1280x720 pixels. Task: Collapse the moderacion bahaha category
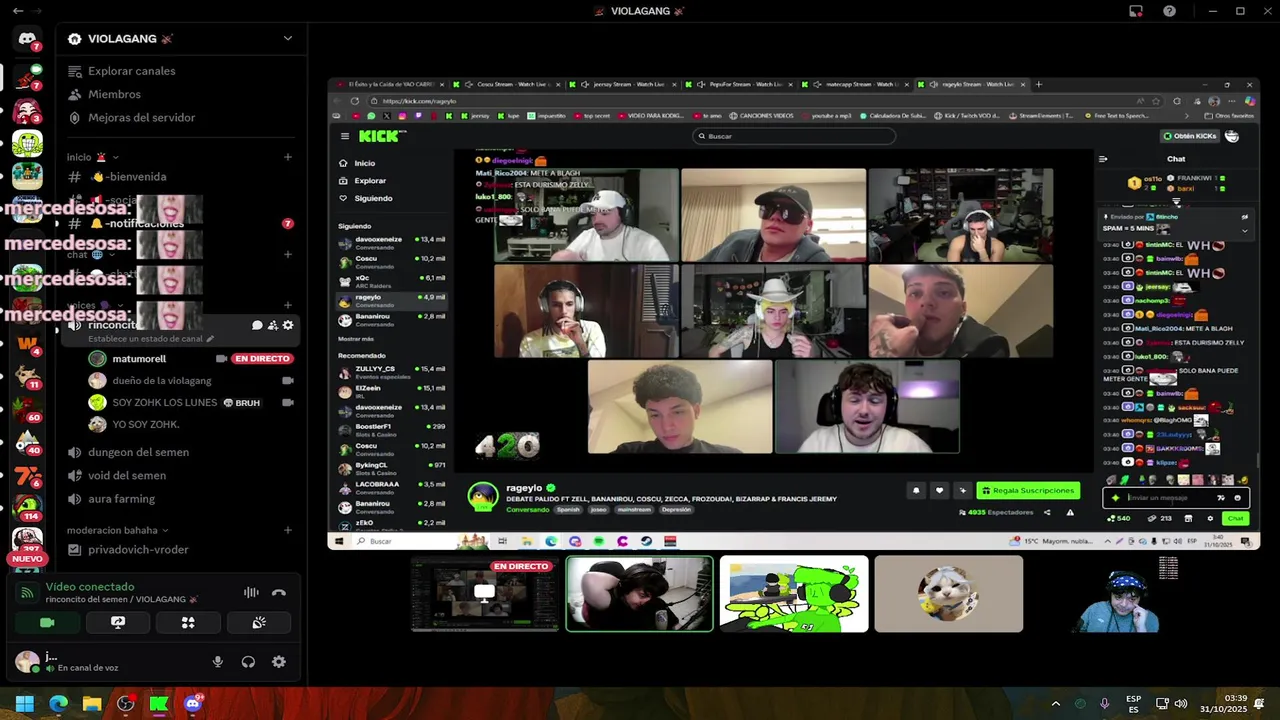(118, 530)
